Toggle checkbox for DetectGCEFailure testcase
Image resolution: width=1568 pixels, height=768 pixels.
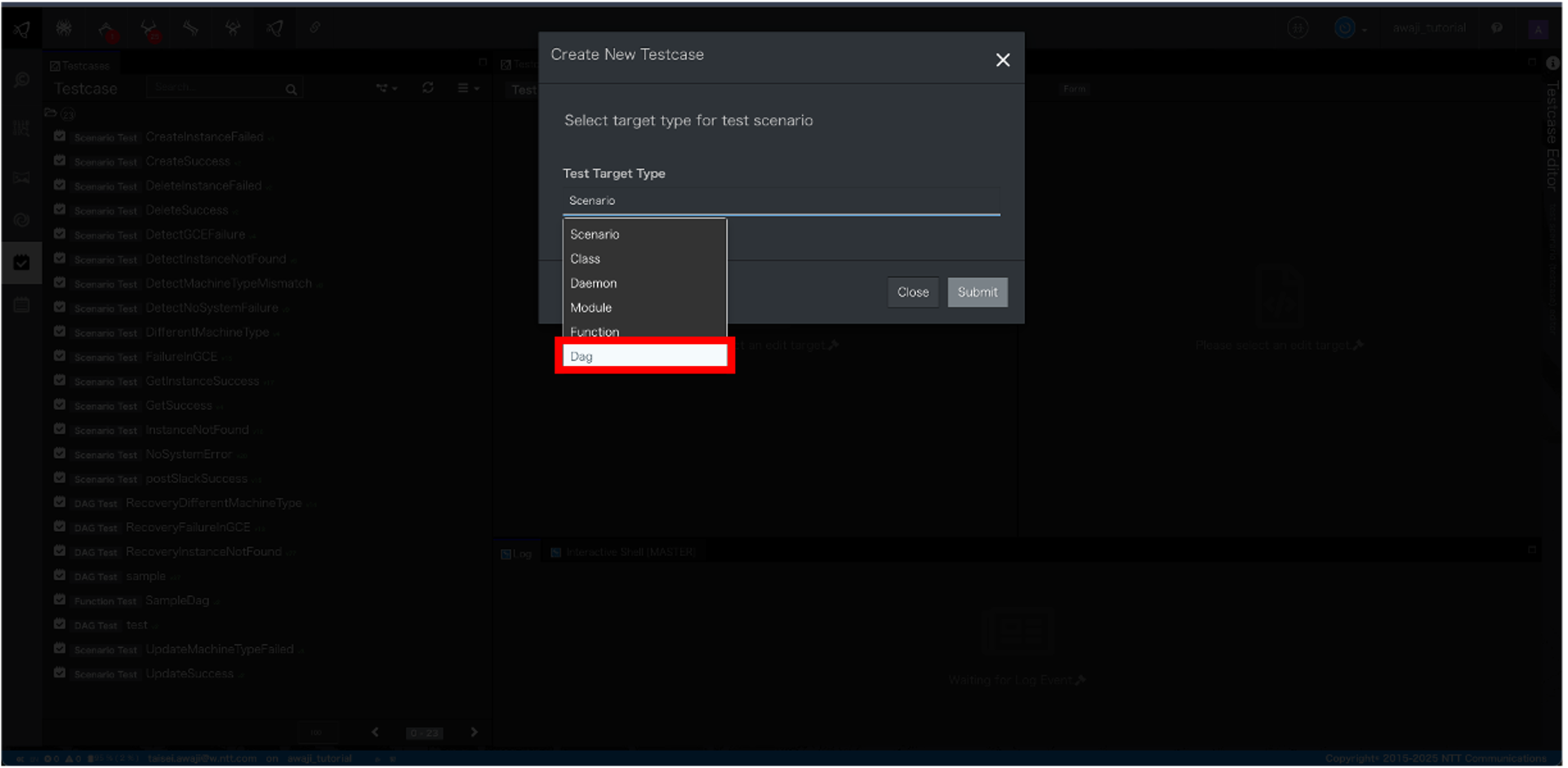[x=60, y=234]
